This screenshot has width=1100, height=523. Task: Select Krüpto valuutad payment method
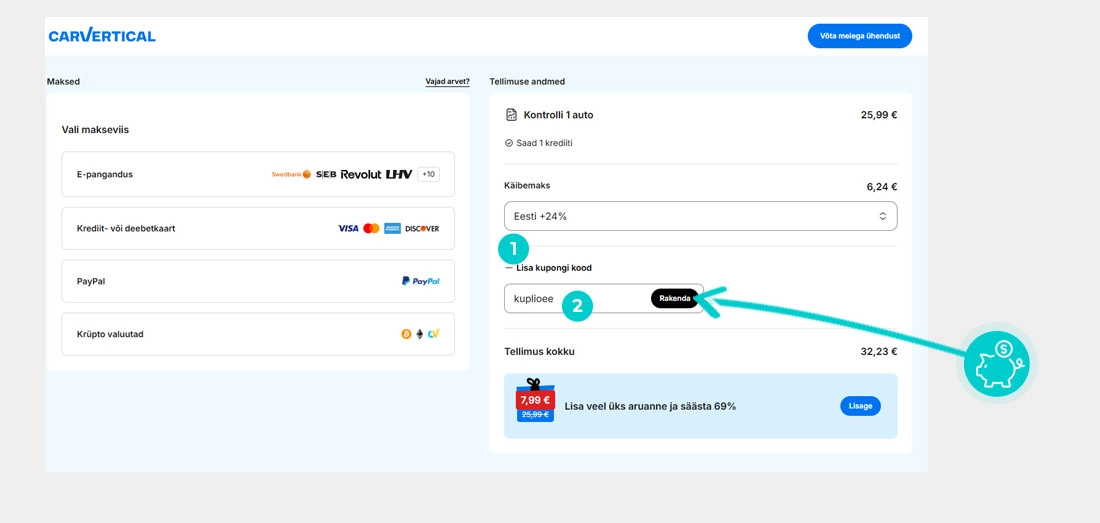tap(258, 334)
